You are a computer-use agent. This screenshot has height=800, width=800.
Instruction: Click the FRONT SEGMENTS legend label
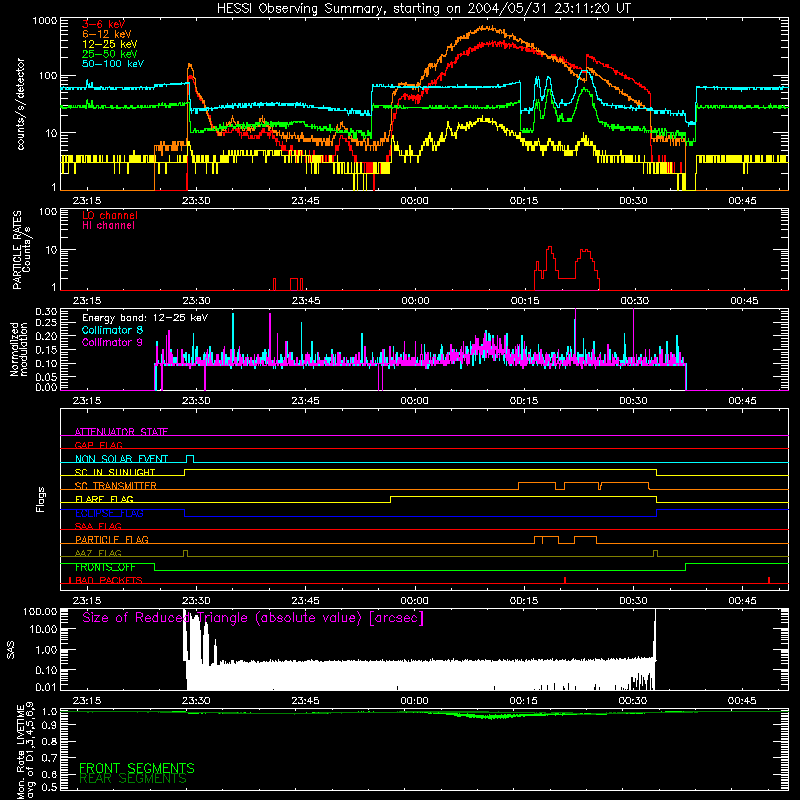click(137, 768)
